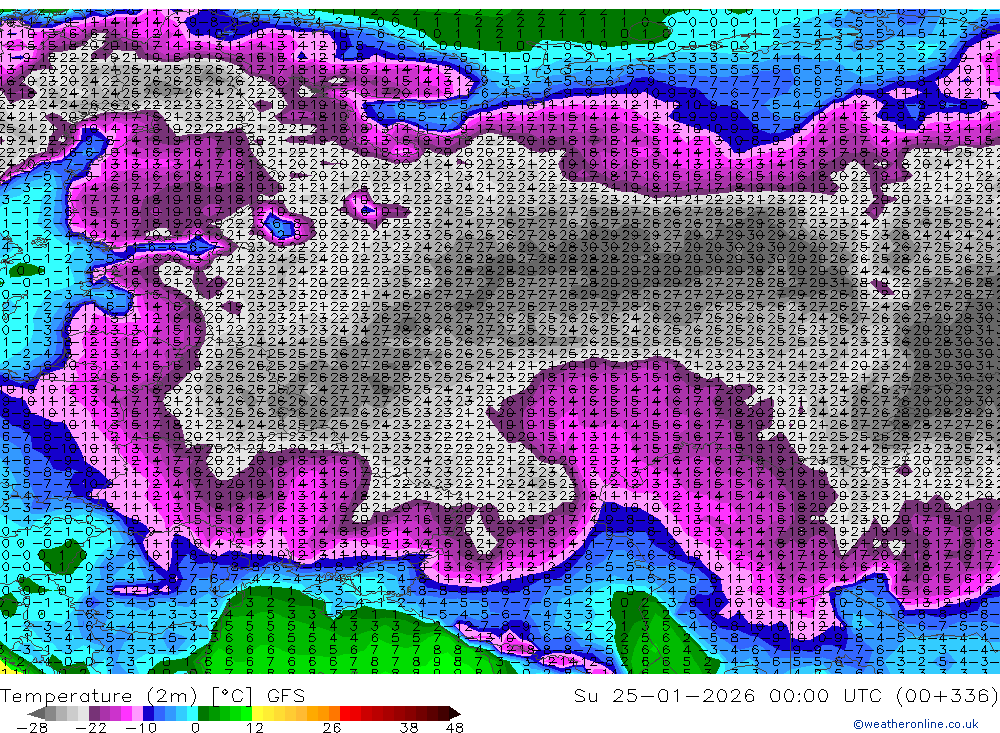Click the '48' label on the color scale
Screen dimensions: 1000x733
coord(455,727)
